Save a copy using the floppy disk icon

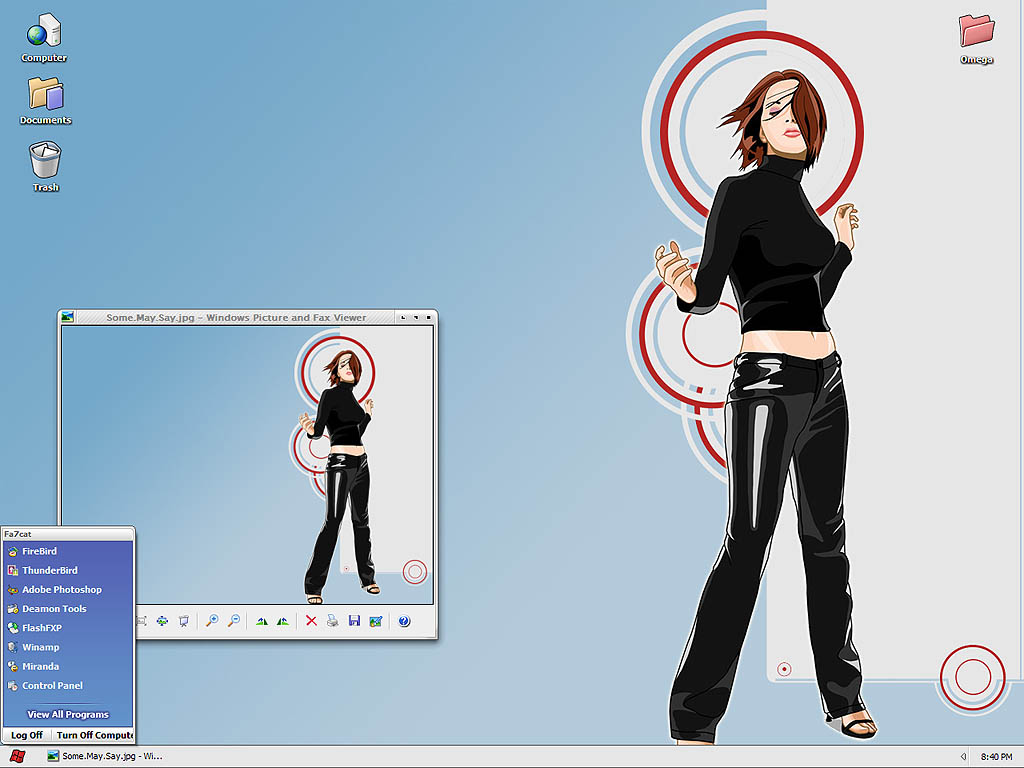click(x=354, y=621)
